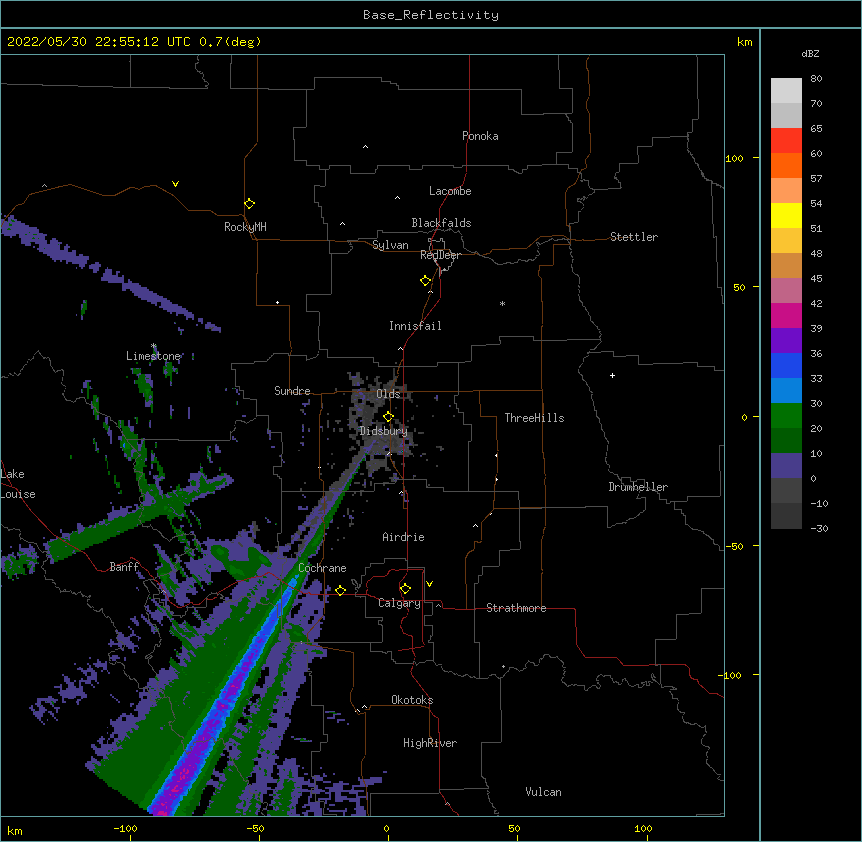Click the Okotoks city label

click(412, 700)
